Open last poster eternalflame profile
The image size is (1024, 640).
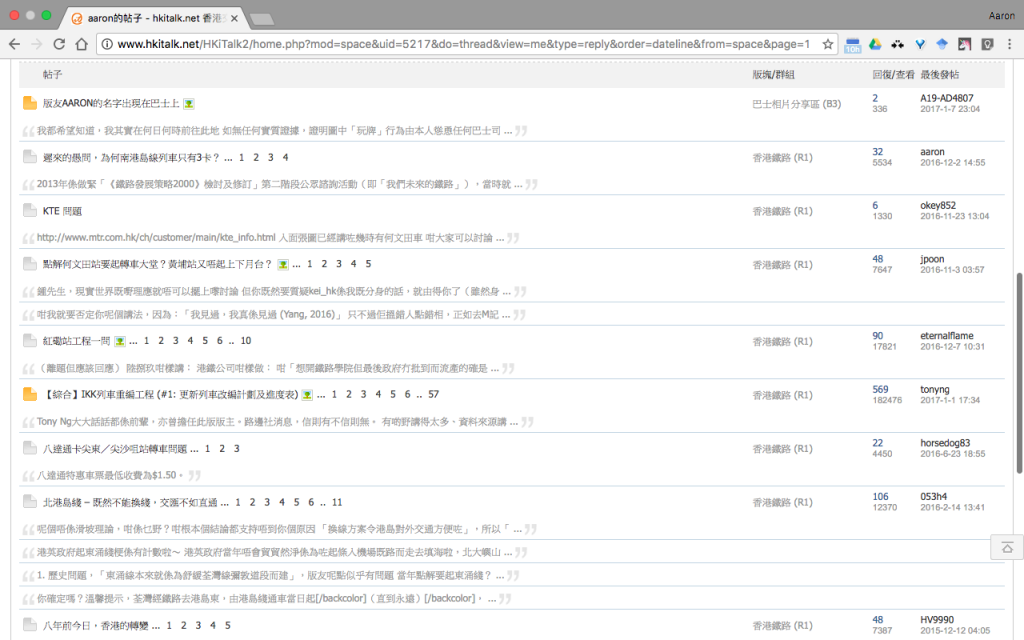946,336
